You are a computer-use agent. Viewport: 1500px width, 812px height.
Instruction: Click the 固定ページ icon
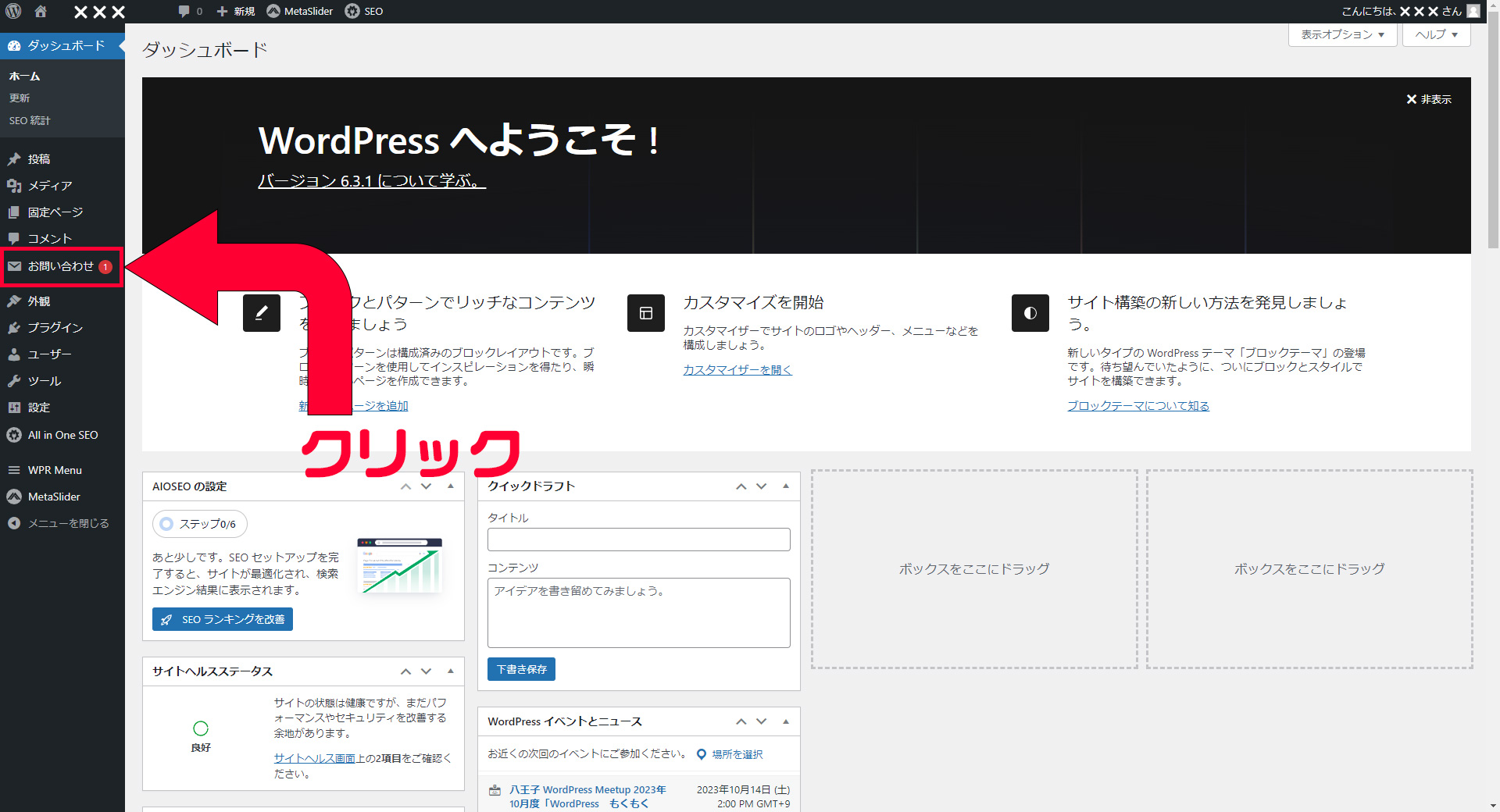pos(14,212)
